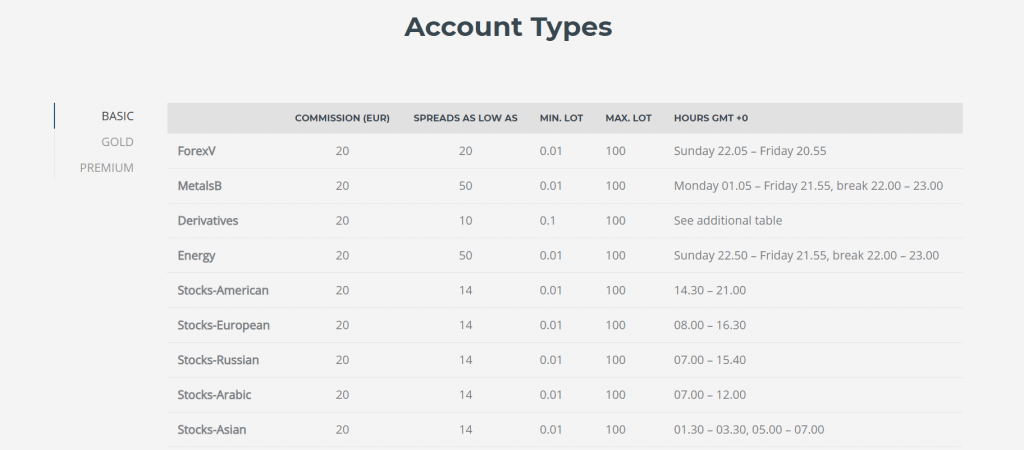Select the Stocks-Arabic row label
The height and width of the screenshot is (450, 1024).
click(x=214, y=395)
